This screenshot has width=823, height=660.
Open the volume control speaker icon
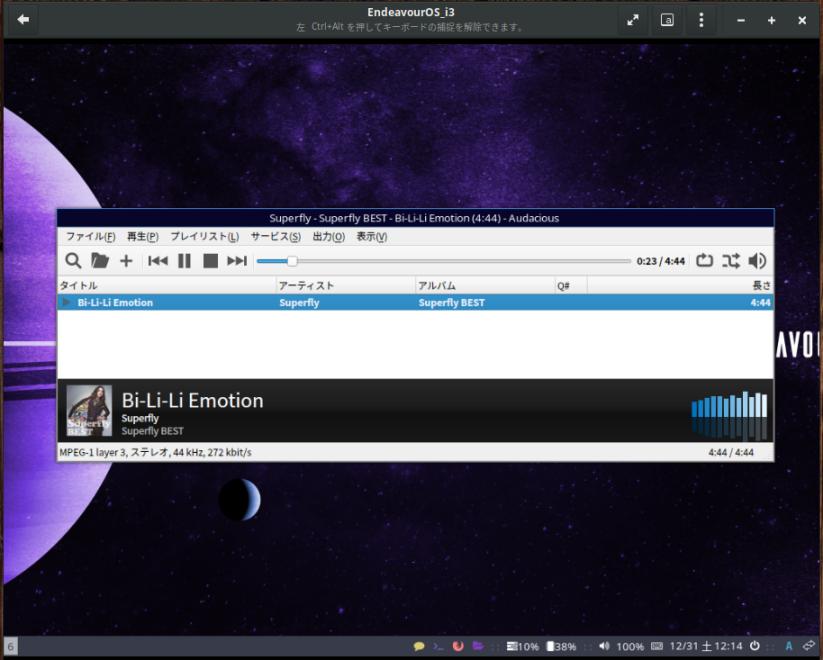[757, 260]
